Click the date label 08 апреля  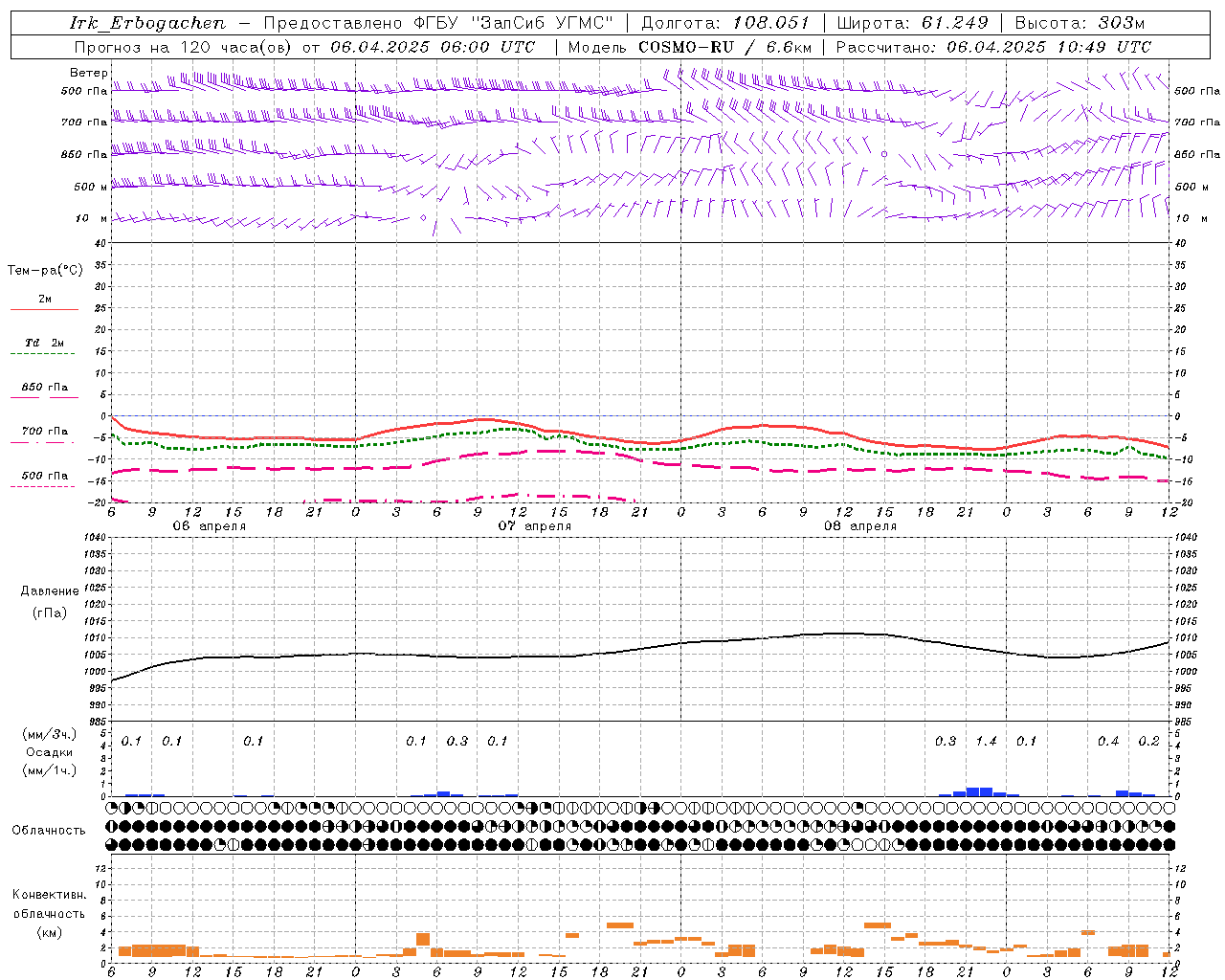point(859,526)
